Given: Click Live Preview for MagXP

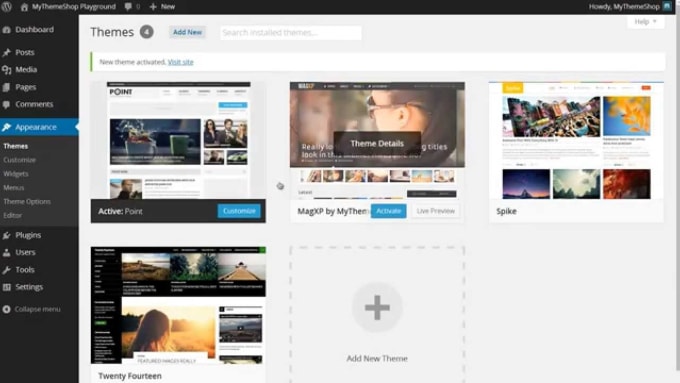Looking at the screenshot, I should 435,211.
